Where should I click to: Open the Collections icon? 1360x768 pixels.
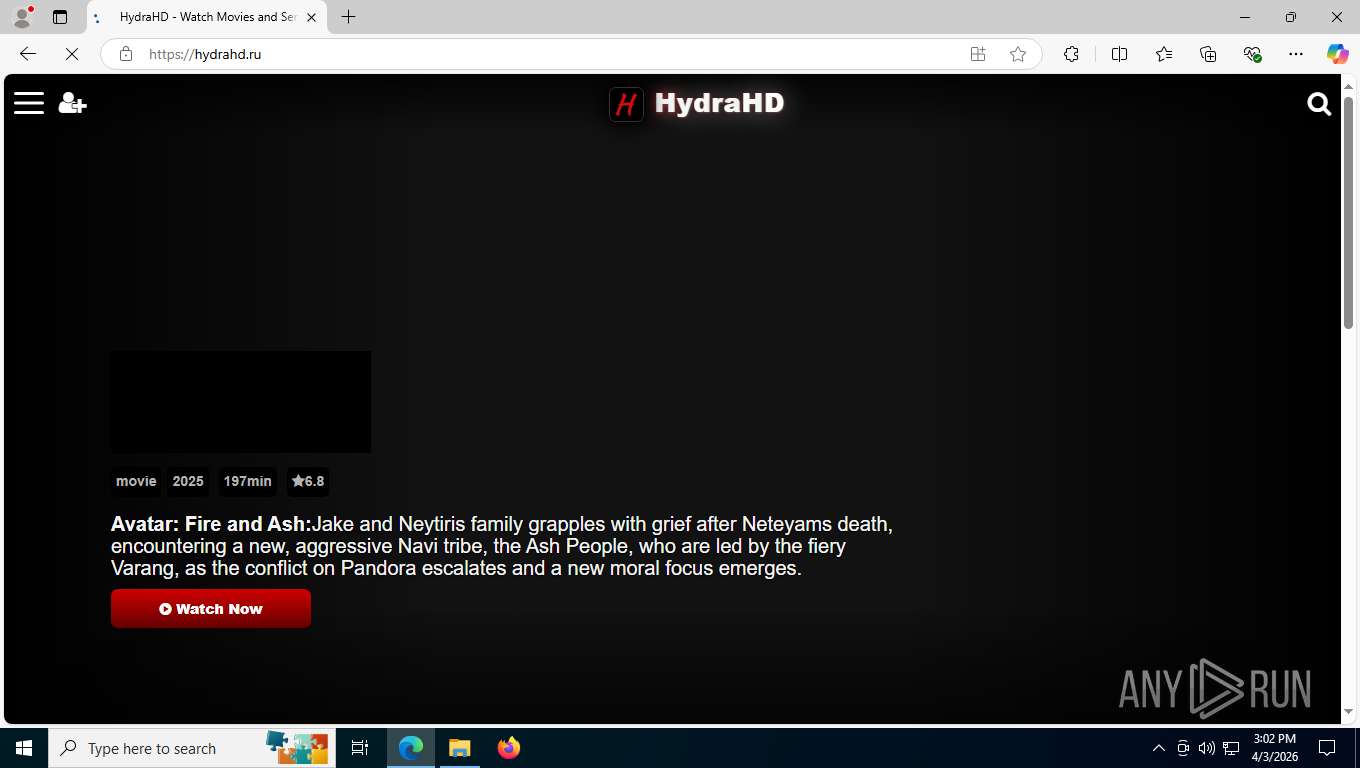pos(1208,54)
